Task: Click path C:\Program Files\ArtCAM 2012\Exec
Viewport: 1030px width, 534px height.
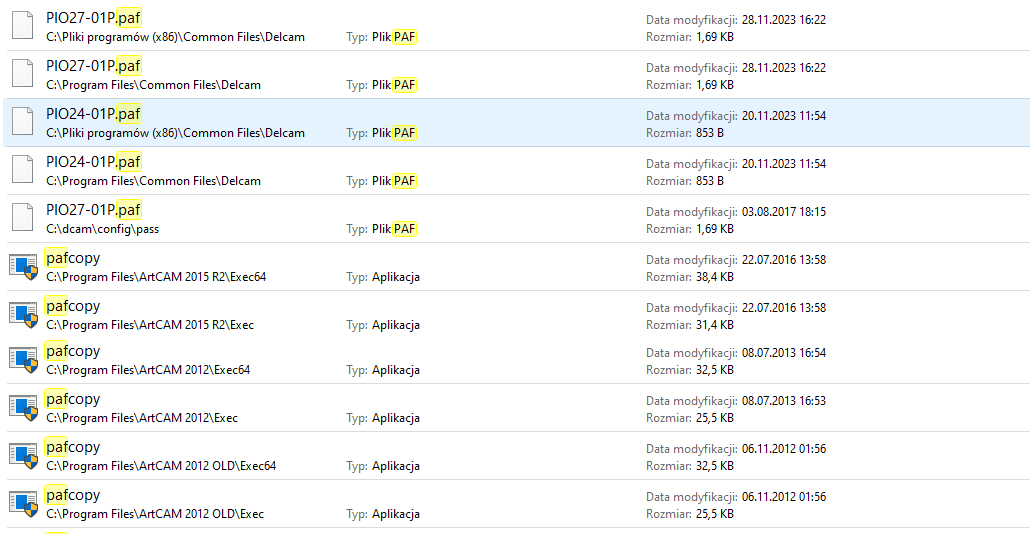Action: coord(142,418)
